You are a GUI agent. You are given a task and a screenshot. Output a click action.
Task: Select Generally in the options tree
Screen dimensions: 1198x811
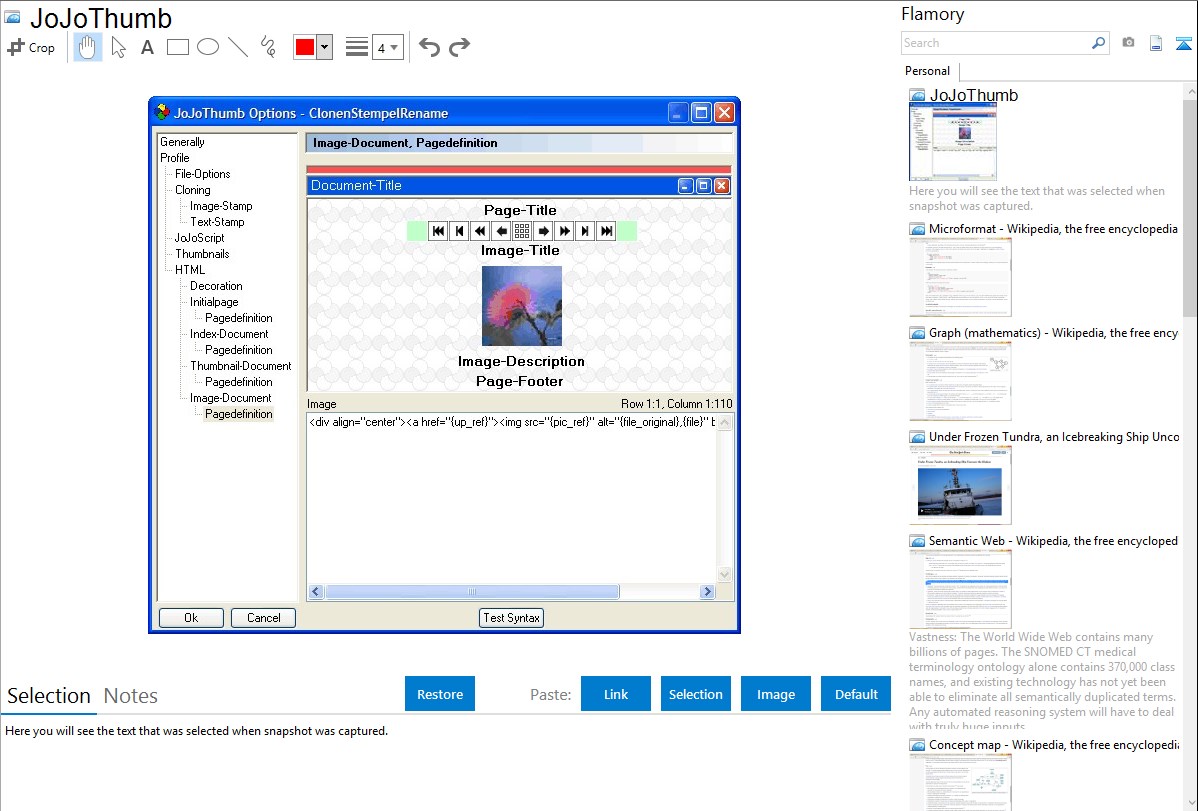tap(182, 141)
